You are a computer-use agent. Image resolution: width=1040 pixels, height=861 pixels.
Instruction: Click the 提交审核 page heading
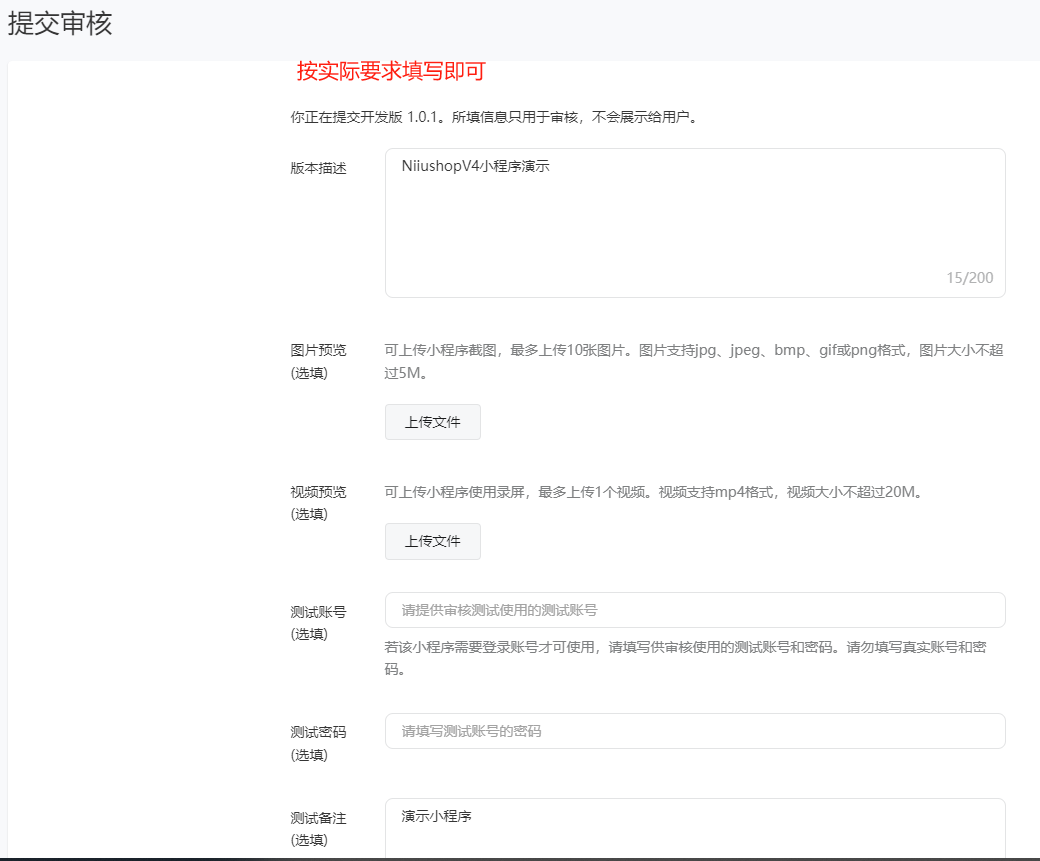60,24
